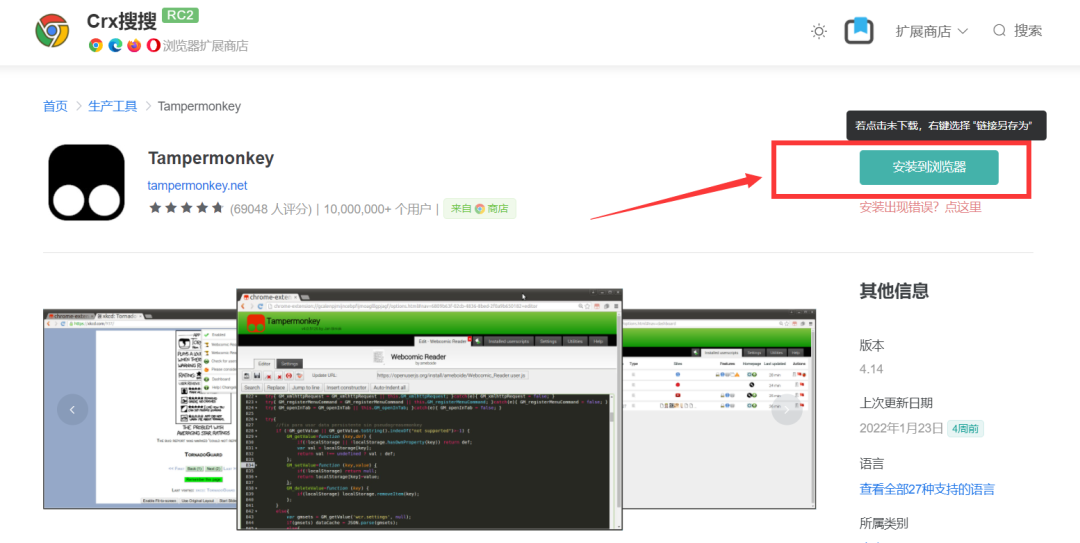Click the Firefox browser icon in header
1080x543 pixels.
[134, 45]
